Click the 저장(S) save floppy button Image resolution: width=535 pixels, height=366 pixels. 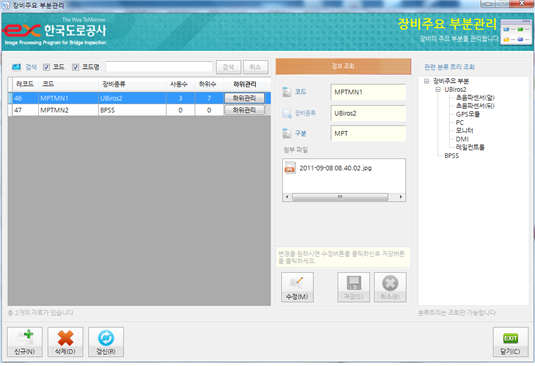(353, 287)
